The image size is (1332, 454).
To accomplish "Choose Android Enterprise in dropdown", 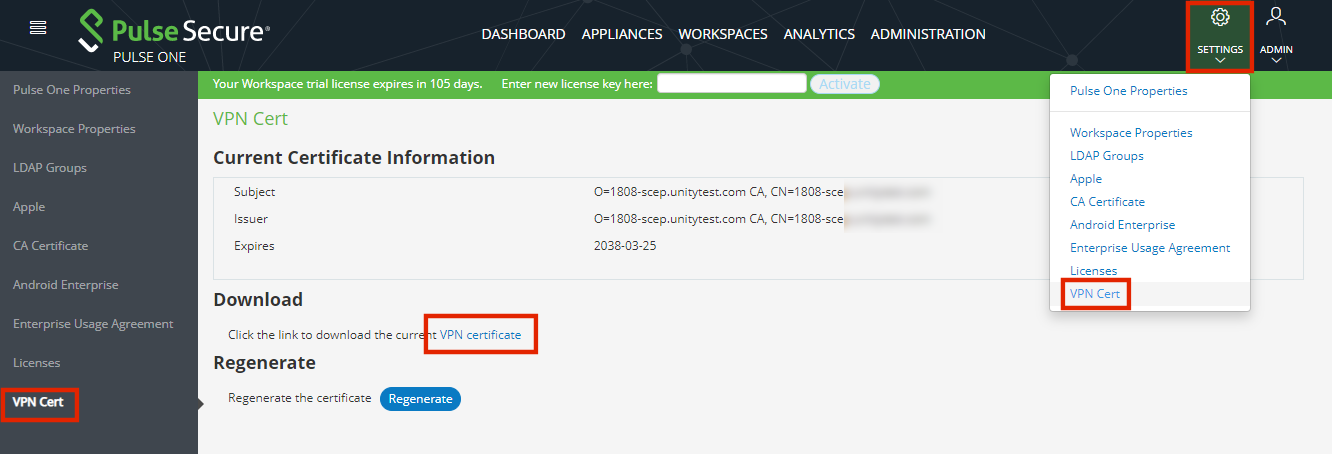I will [x=1123, y=225].
